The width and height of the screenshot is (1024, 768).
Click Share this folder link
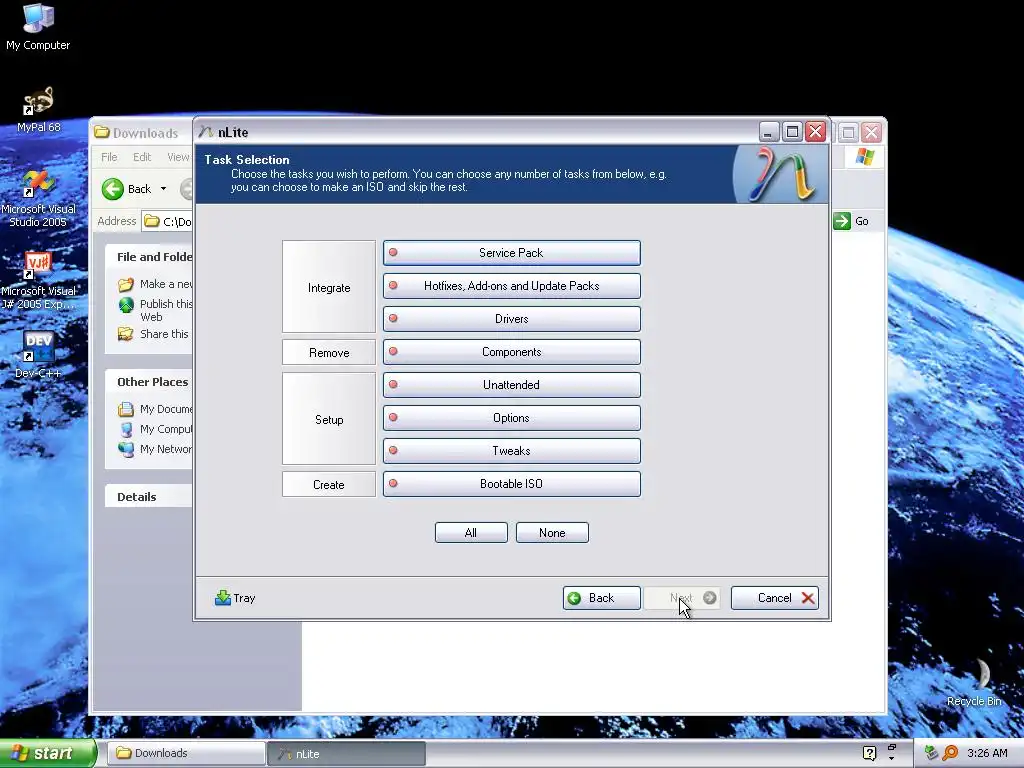pos(153,334)
